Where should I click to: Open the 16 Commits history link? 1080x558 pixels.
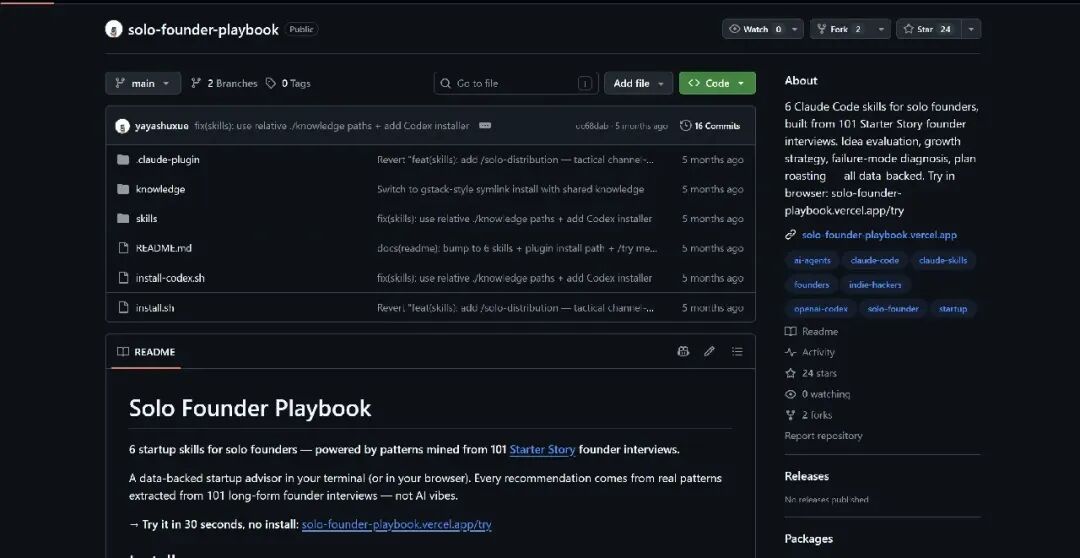coord(710,126)
